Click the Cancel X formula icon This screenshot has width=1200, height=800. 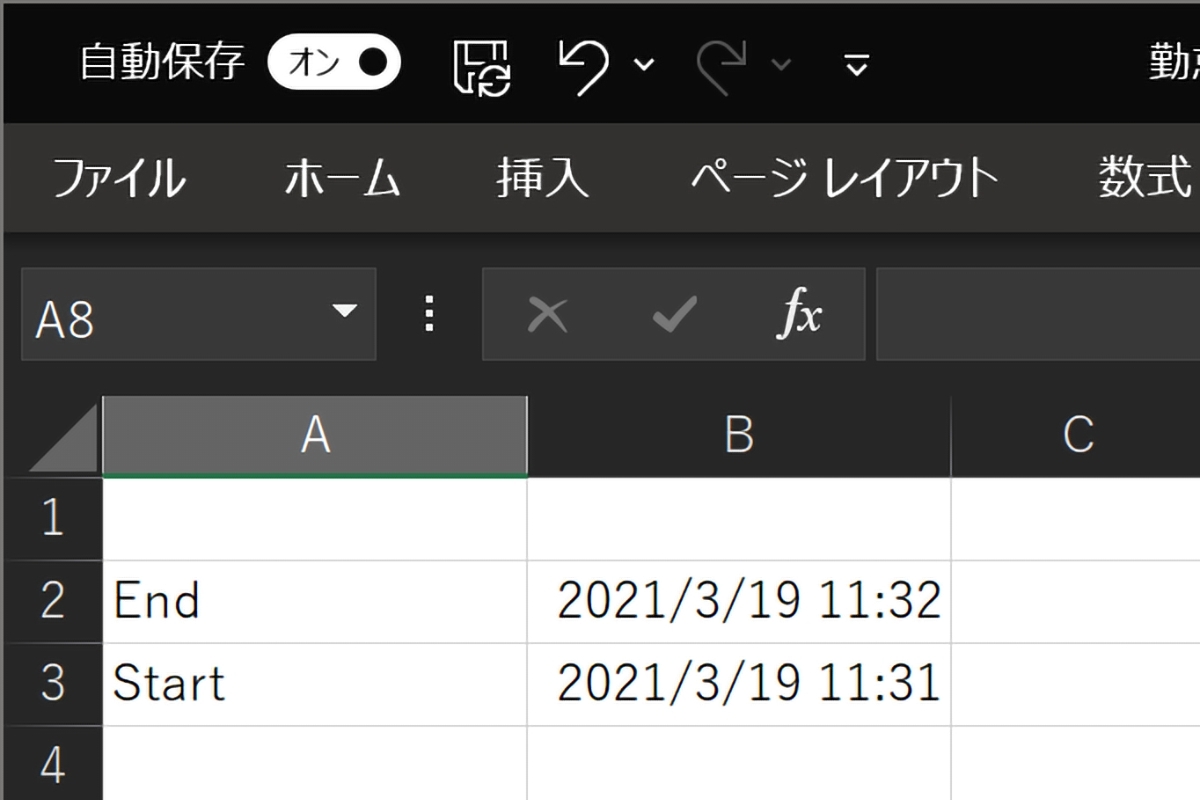click(x=547, y=315)
